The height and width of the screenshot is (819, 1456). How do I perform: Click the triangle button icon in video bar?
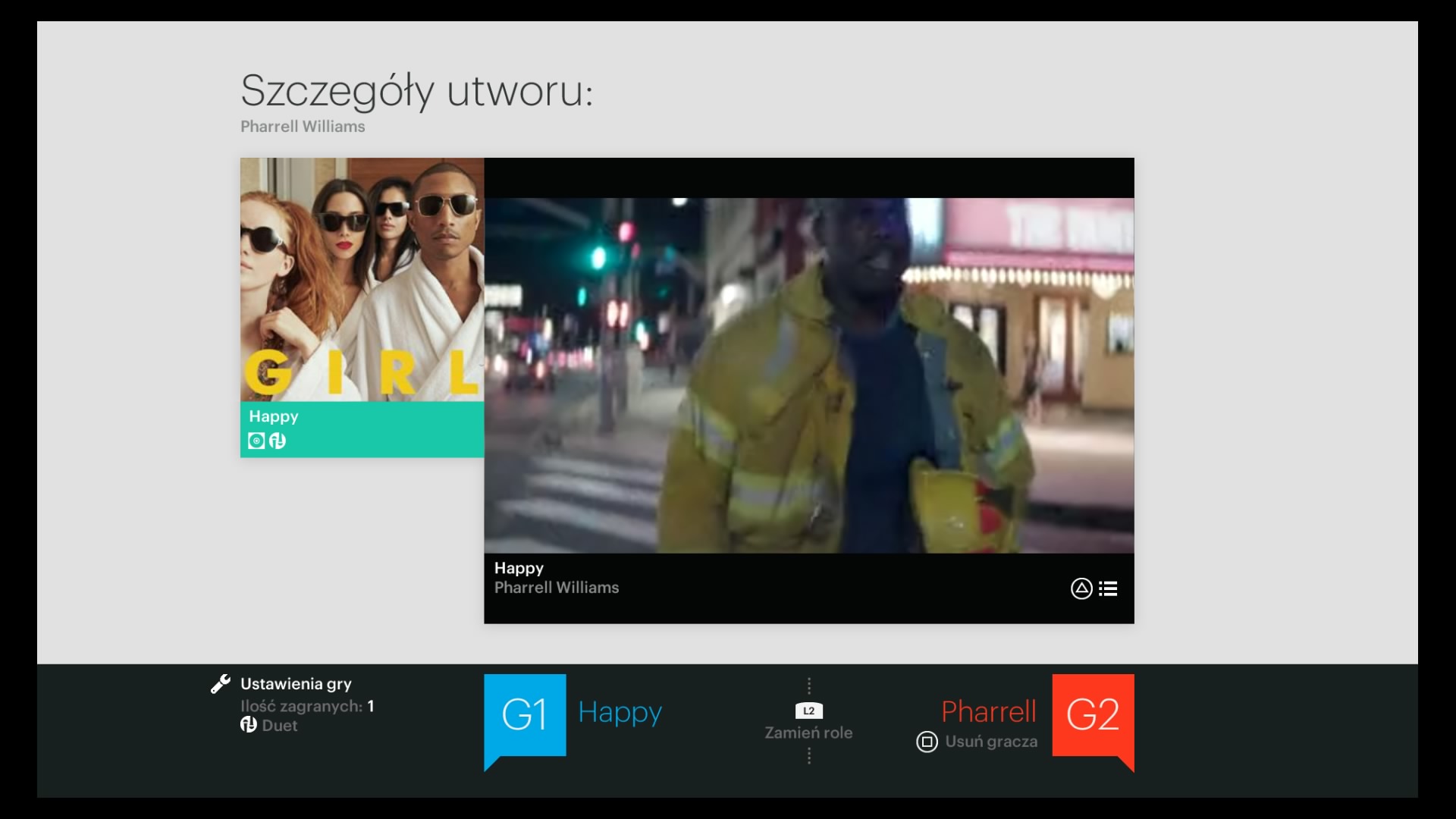click(1081, 588)
